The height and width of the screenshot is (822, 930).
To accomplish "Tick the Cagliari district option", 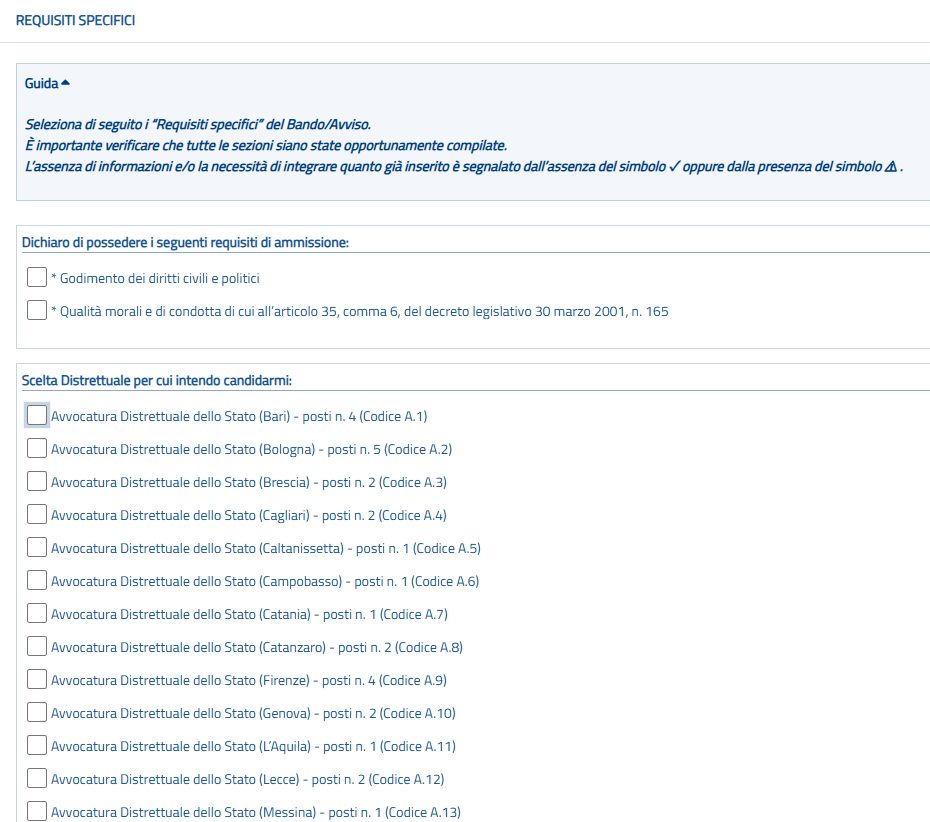I will pos(37,514).
